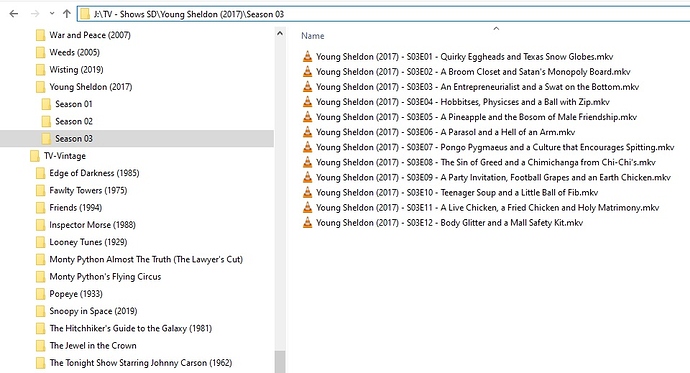Select file name A Broom Closet and Satan's Monopoly Board.mkv
The width and height of the screenshot is (690, 373).
473,72
